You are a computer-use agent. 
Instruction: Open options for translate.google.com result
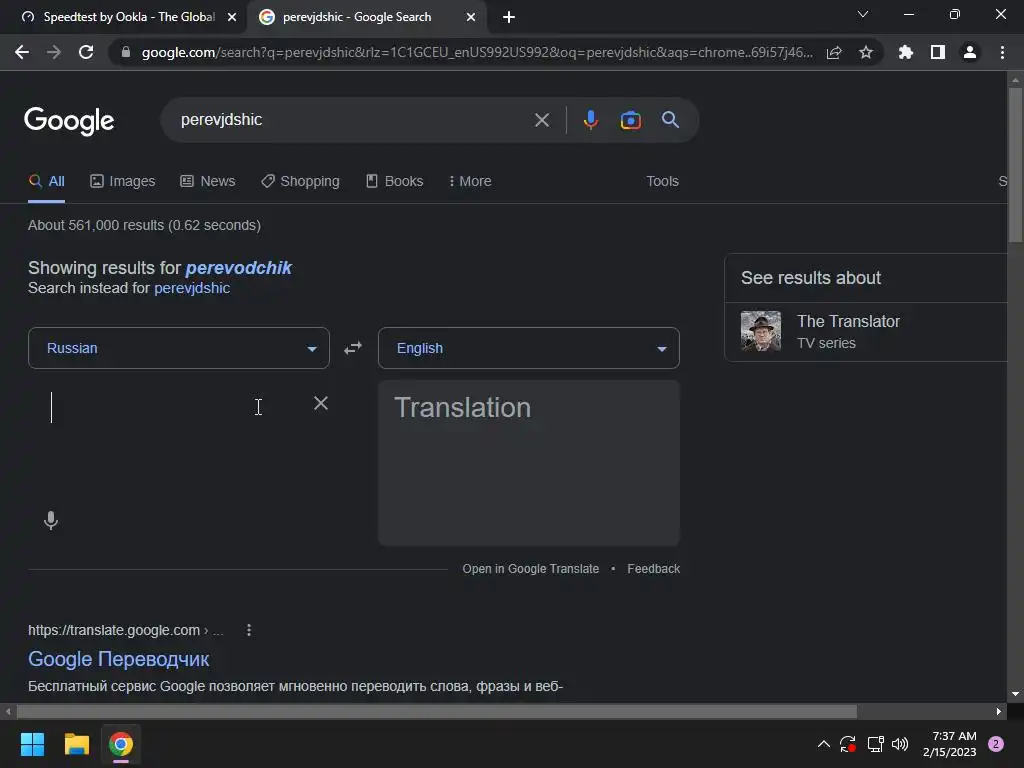coord(249,630)
